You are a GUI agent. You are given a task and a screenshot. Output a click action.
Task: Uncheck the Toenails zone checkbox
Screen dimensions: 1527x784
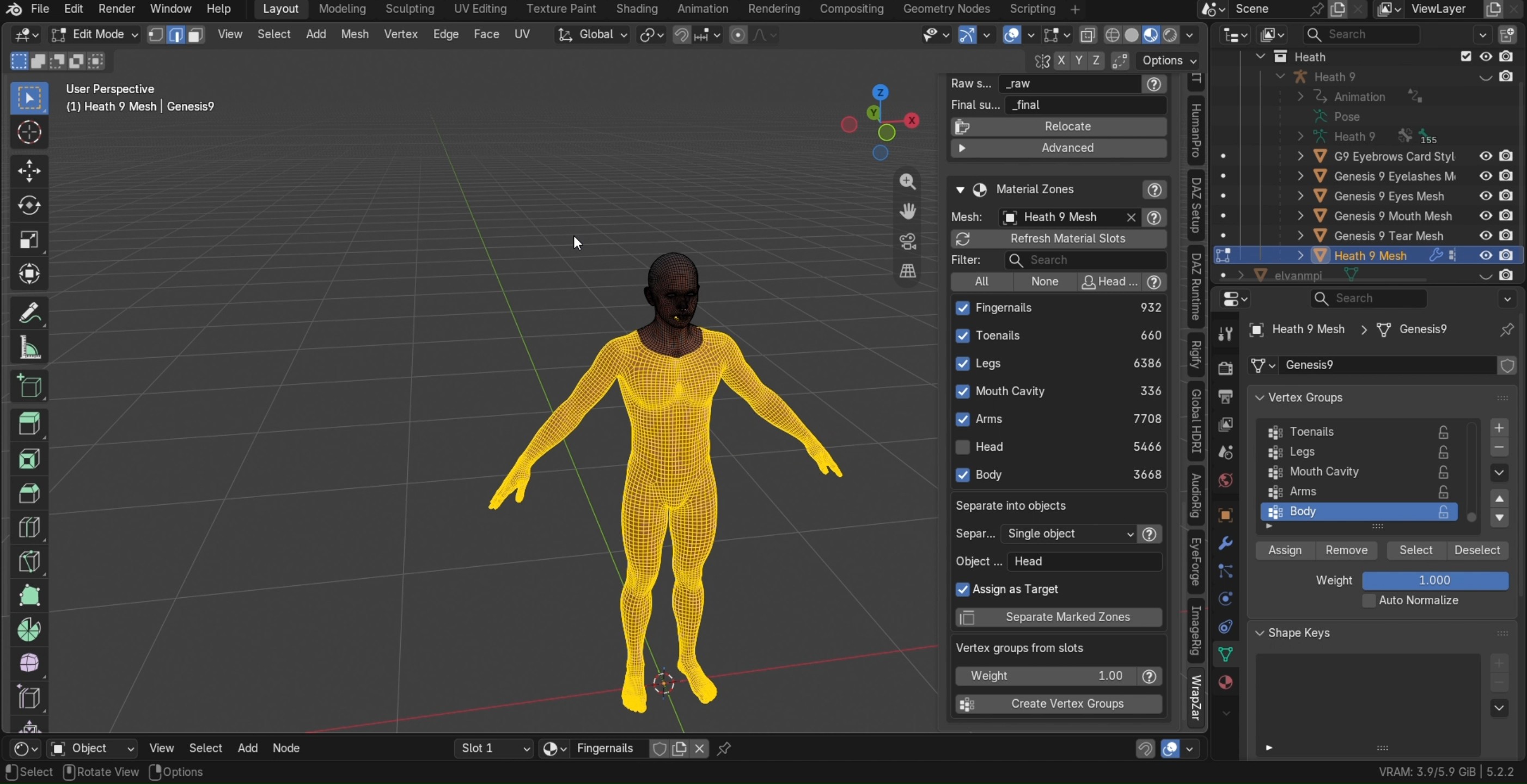[x=962, y=336]
